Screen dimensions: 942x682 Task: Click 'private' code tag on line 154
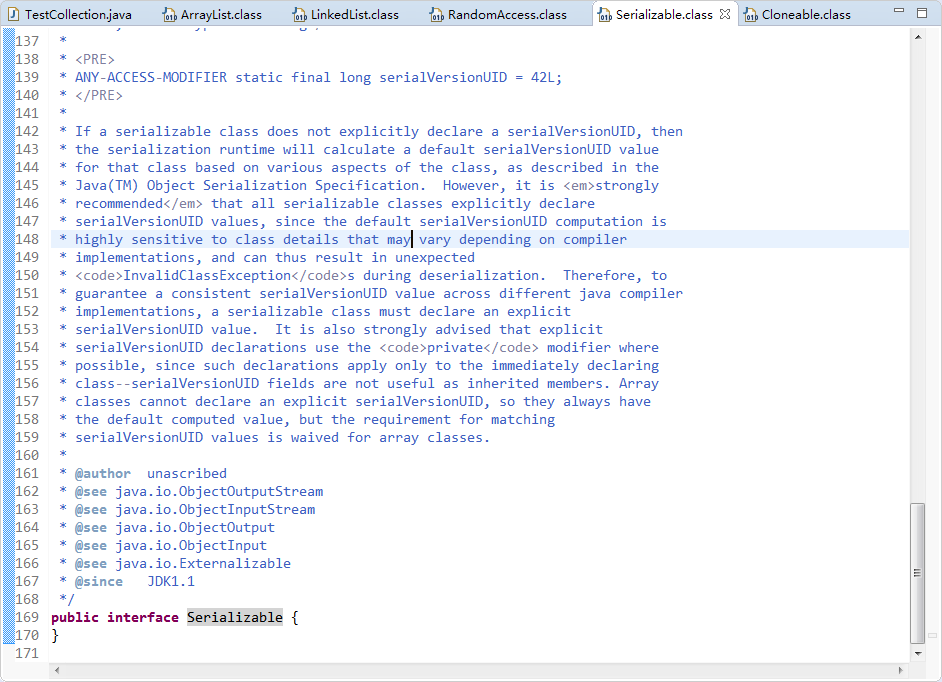click(x=455, y=348)
